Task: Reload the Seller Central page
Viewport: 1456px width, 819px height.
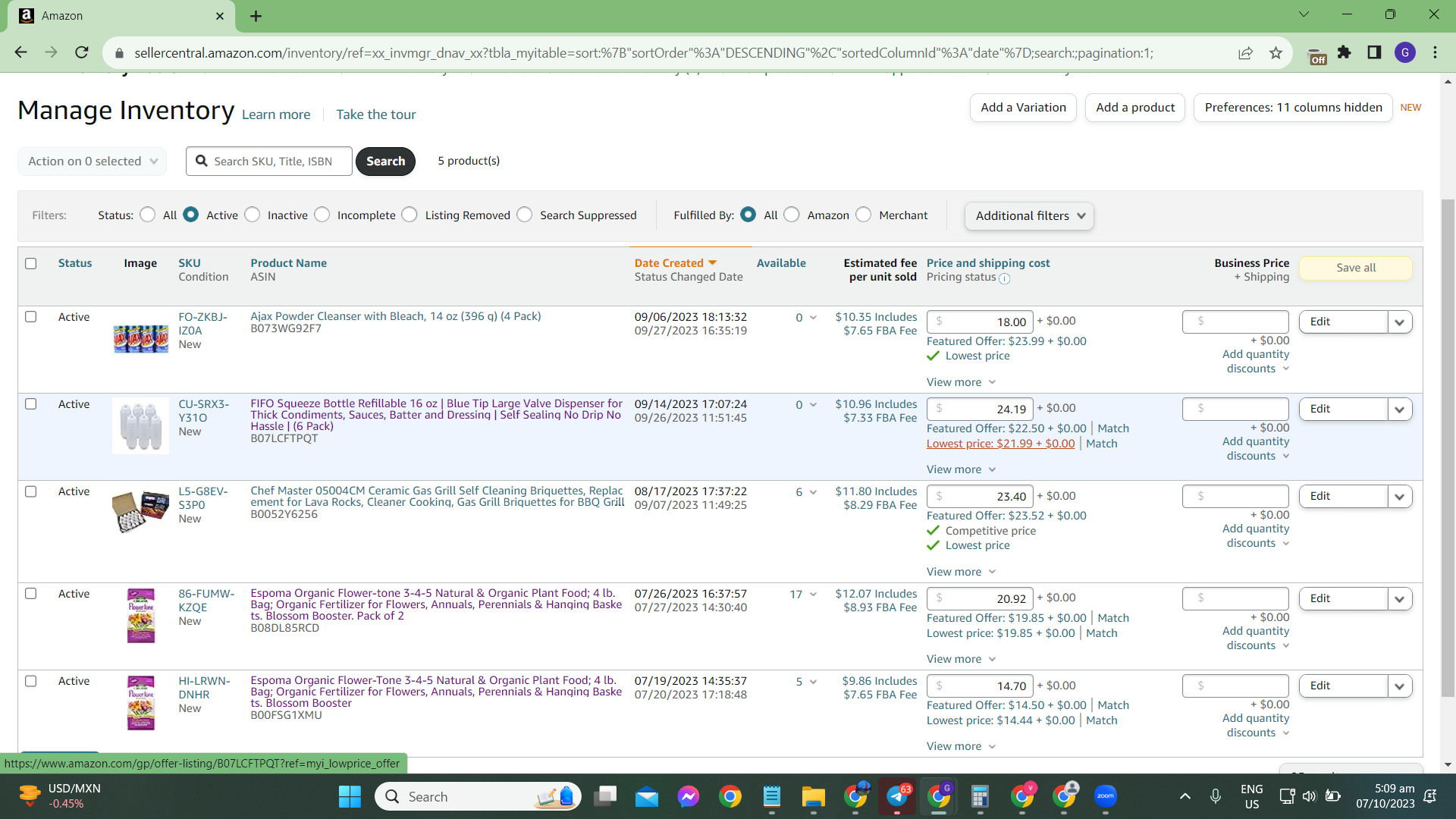Action: (x=82, y=52)
